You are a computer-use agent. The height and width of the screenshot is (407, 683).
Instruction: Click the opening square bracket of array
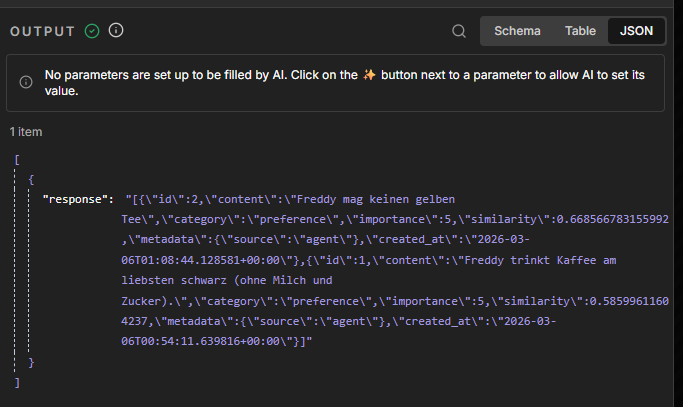(18, 160)
